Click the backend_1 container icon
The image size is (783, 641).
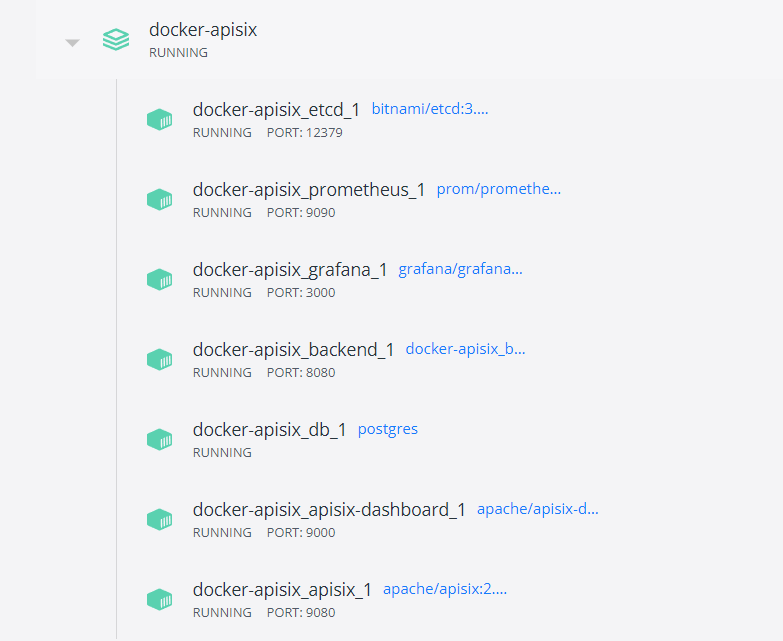point(160,359)
